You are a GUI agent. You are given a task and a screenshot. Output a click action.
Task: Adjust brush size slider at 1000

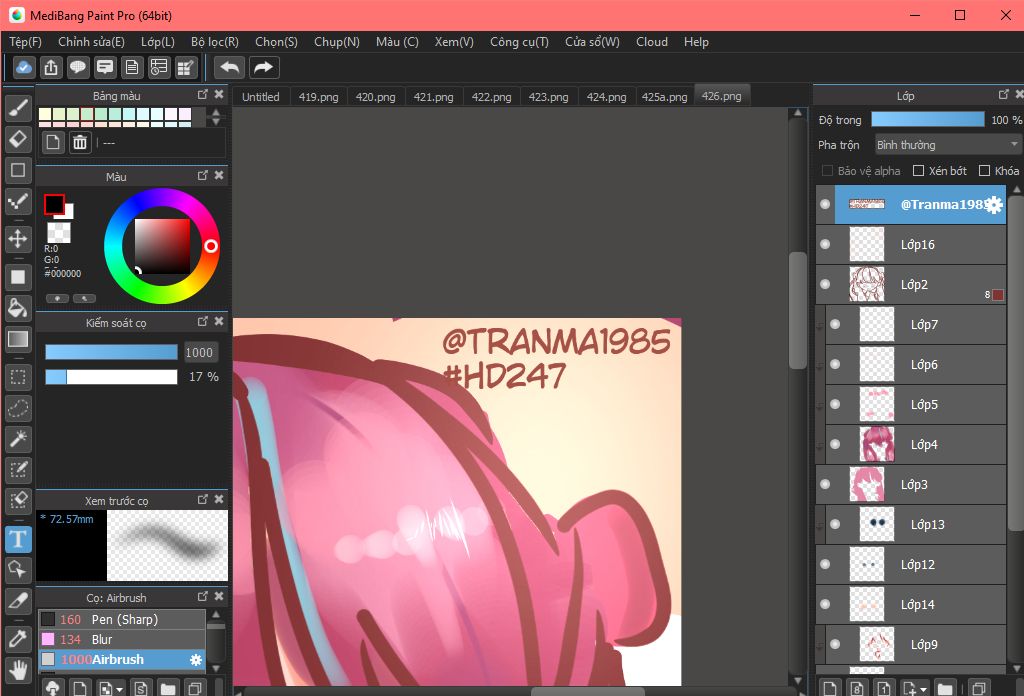(111, 352)
